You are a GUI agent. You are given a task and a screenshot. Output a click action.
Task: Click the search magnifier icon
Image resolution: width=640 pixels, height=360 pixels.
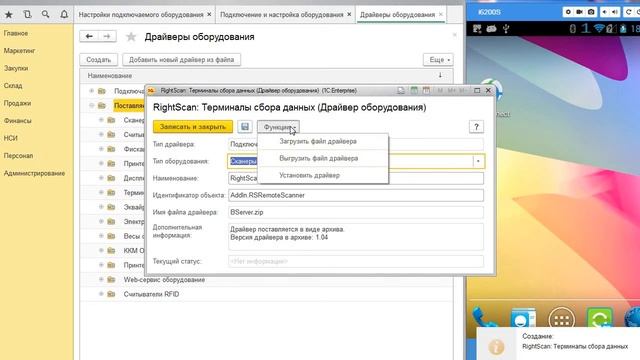[45, 15]
